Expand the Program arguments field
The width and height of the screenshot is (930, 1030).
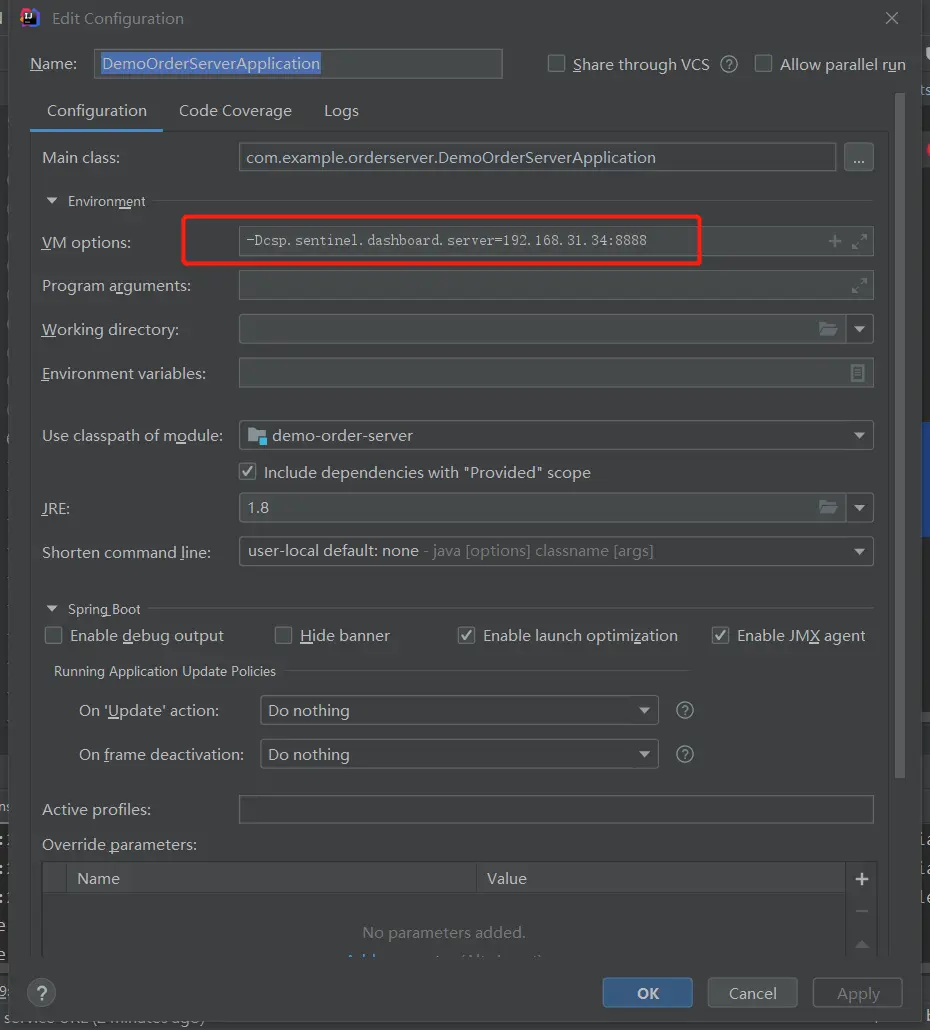pyautogui.click(x=859, y=286)
